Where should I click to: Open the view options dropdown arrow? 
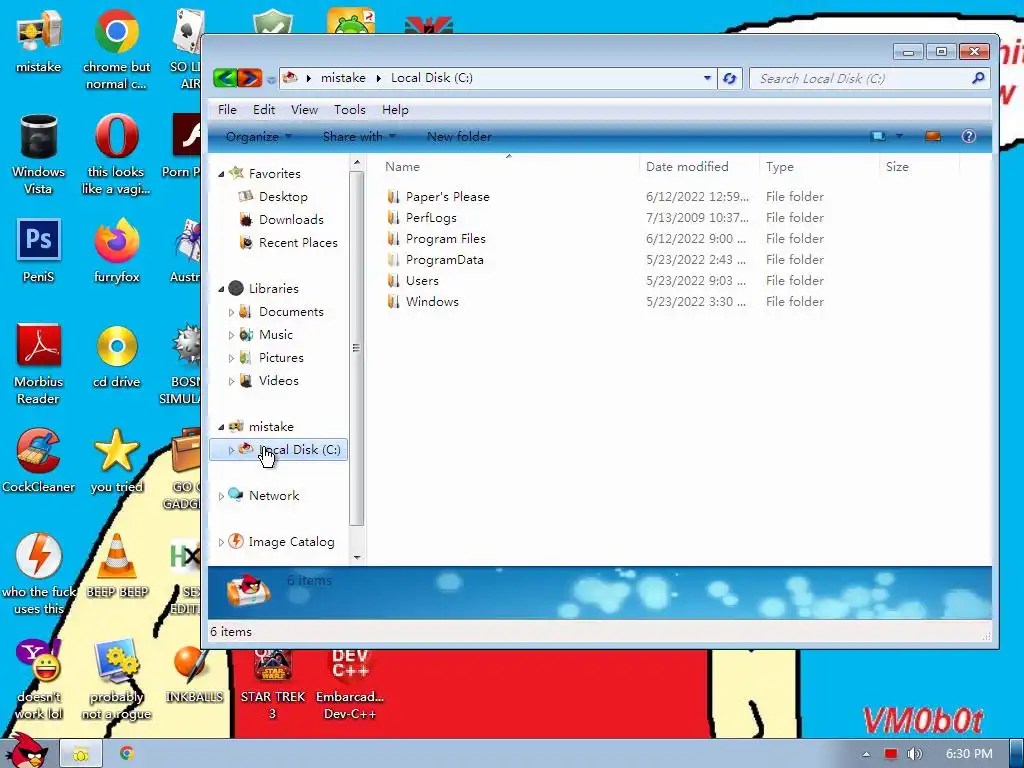pyautogui.click(x=899, y=136)
